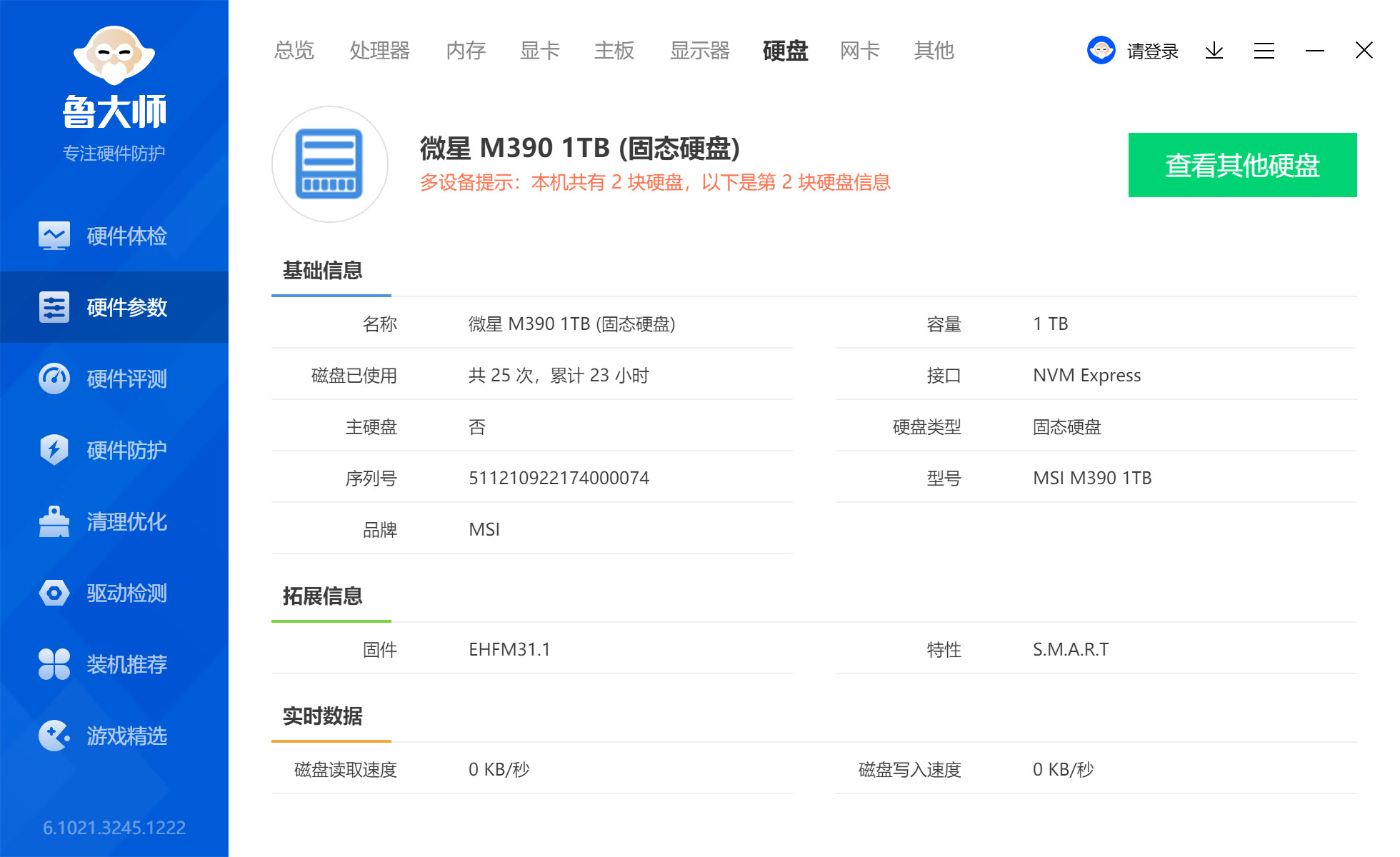Click the download arrow icon top right
This screenshot has height=857, width=1400.
point(1214,51)
